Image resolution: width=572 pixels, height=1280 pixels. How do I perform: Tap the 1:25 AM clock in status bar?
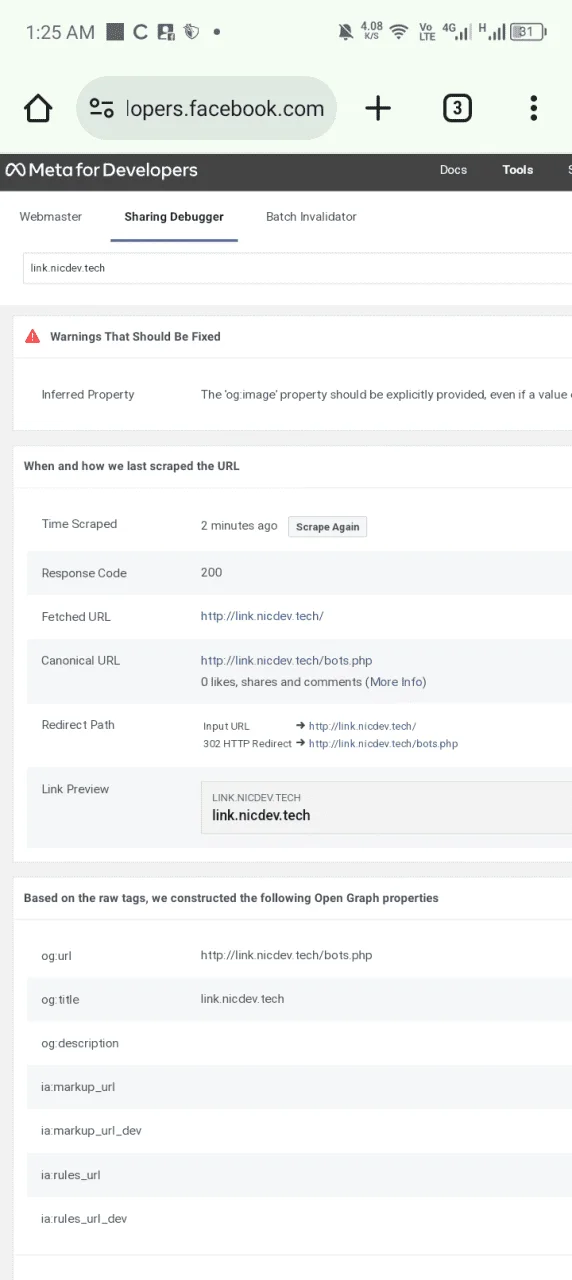point(60,32)
